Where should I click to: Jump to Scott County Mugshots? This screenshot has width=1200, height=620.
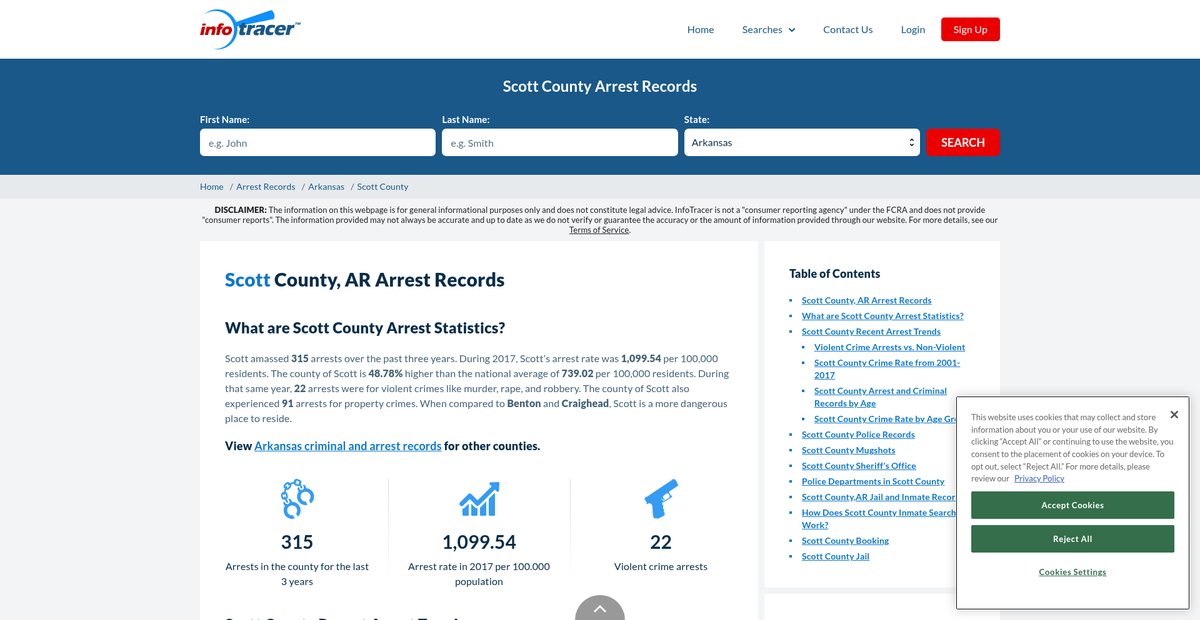coord(848,450)
